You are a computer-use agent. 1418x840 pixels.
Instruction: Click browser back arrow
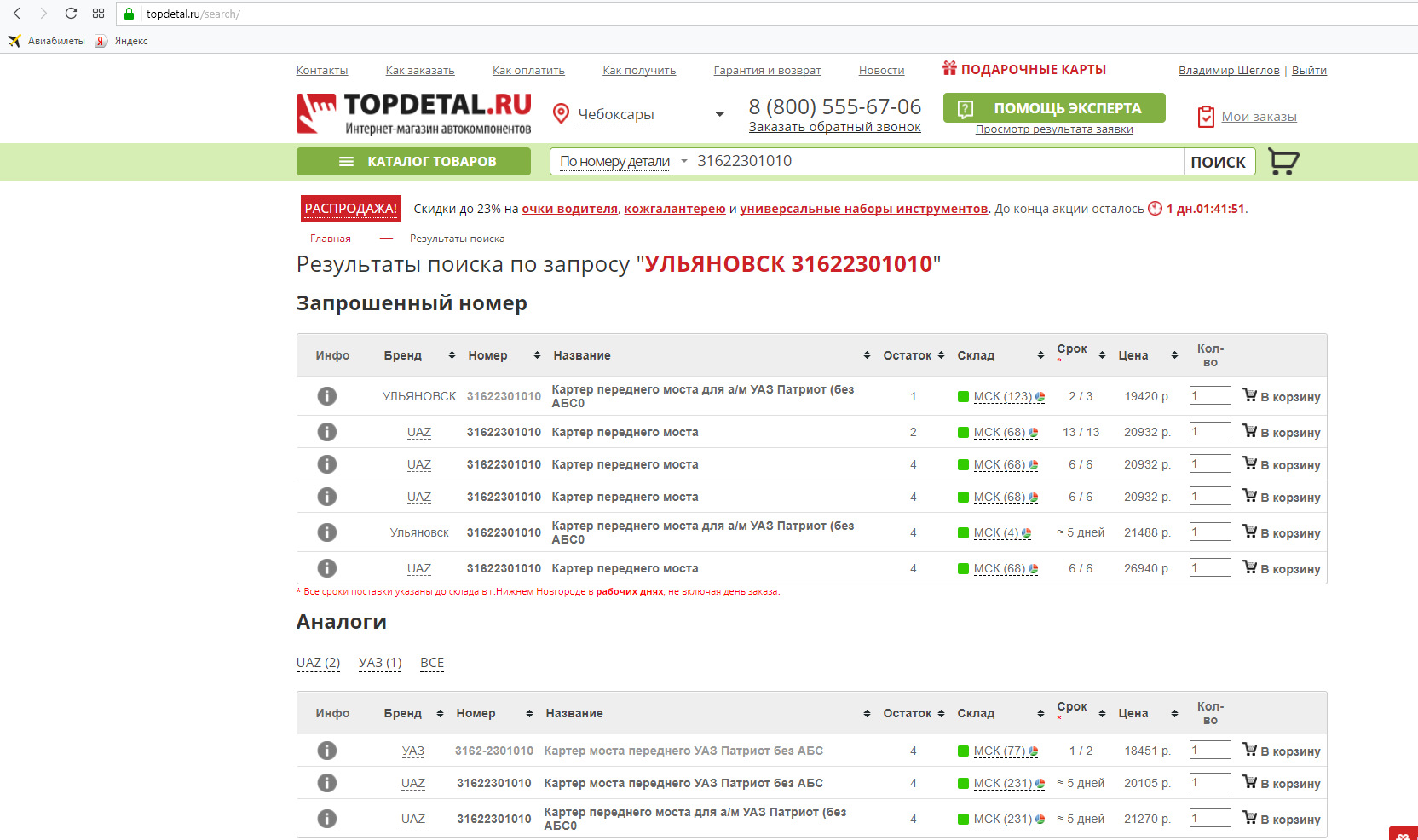click(17, 14)
